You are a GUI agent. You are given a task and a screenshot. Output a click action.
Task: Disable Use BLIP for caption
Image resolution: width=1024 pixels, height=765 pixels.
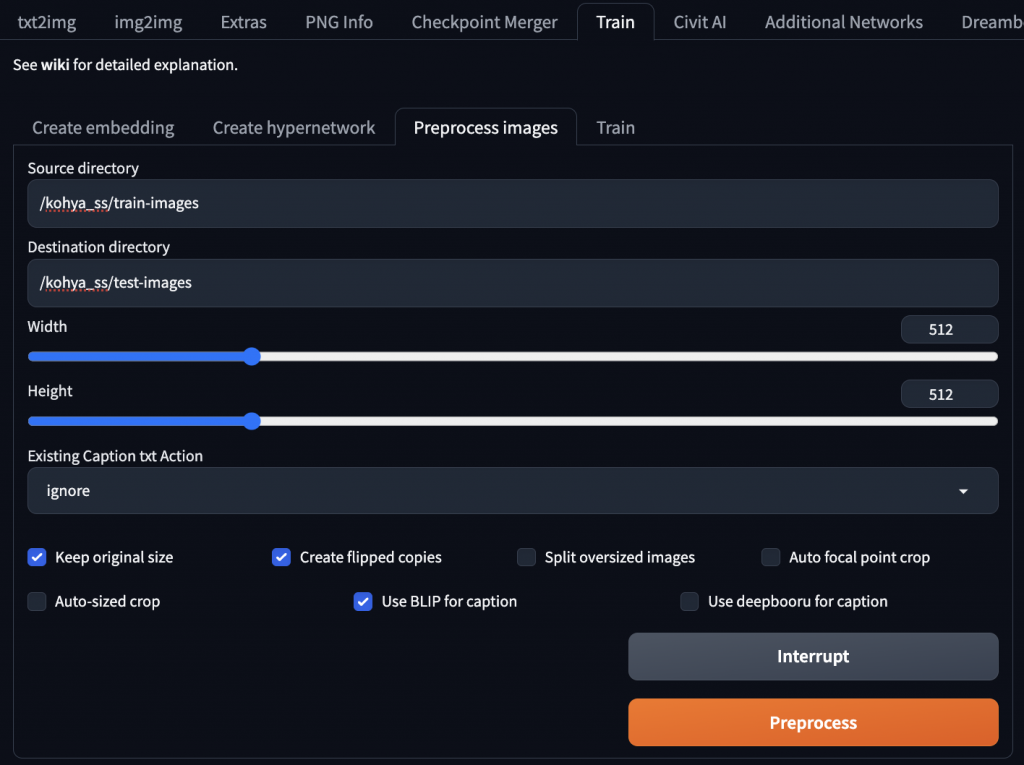[363, 601]
